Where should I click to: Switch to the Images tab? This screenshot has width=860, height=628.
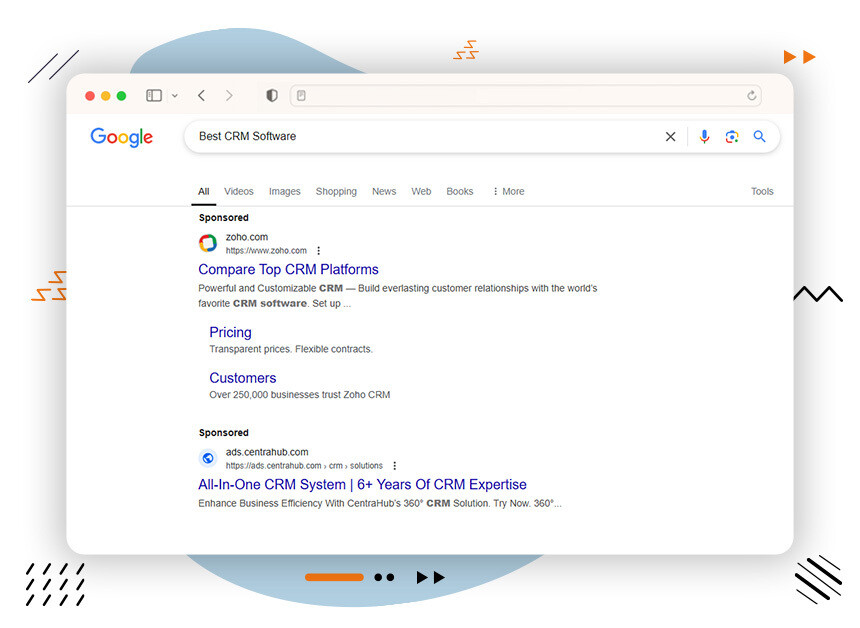284,192
